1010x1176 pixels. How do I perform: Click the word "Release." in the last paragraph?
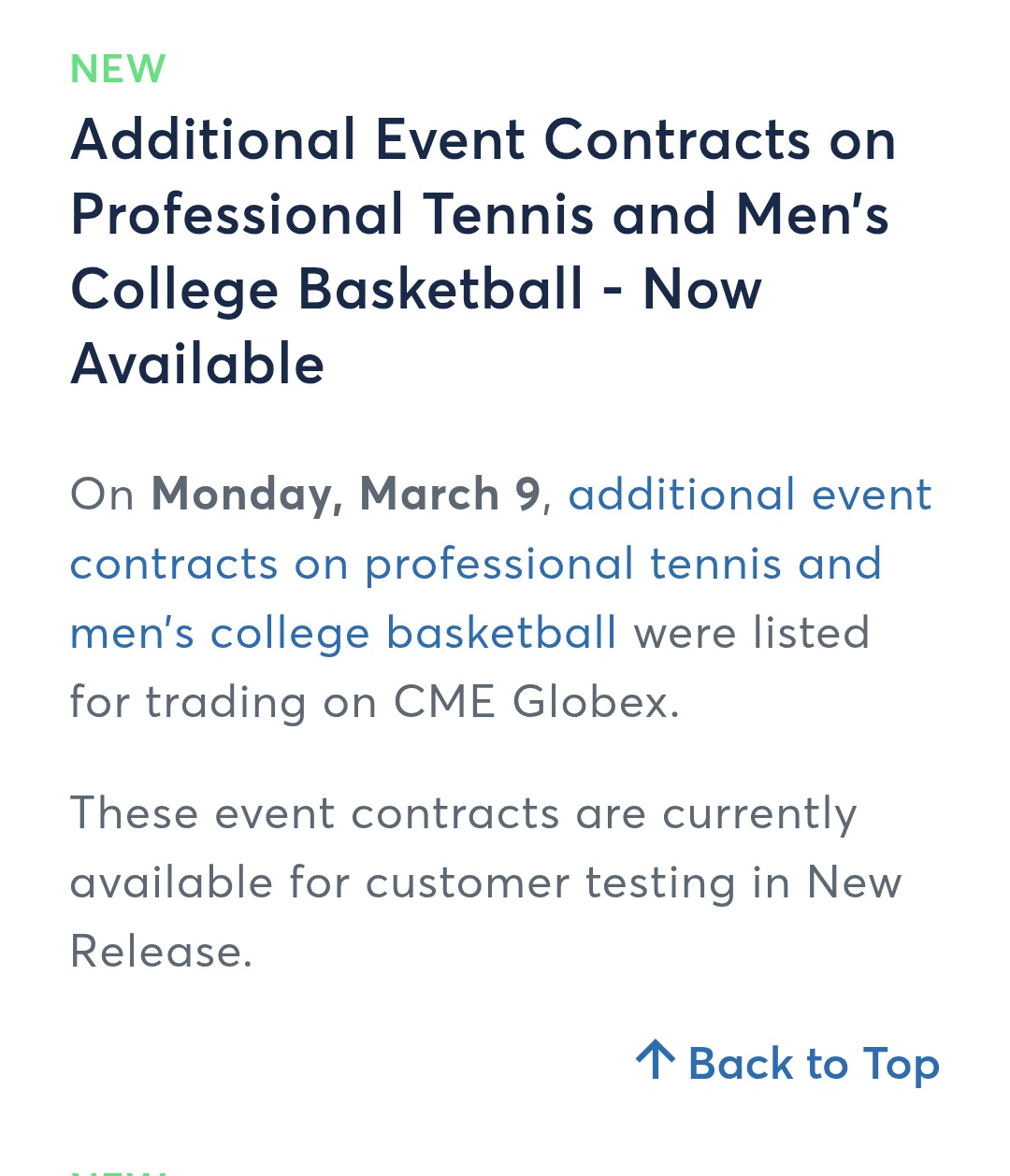click(161, 952)
